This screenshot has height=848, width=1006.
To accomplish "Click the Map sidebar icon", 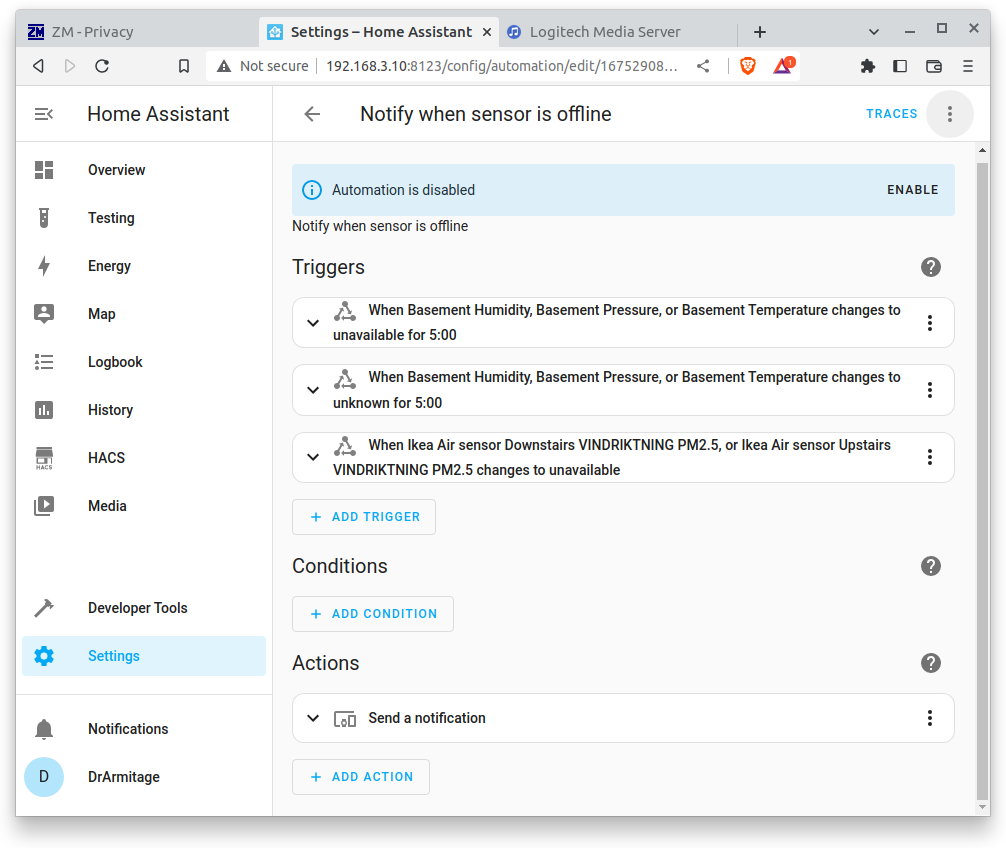I will click(44, 314).
